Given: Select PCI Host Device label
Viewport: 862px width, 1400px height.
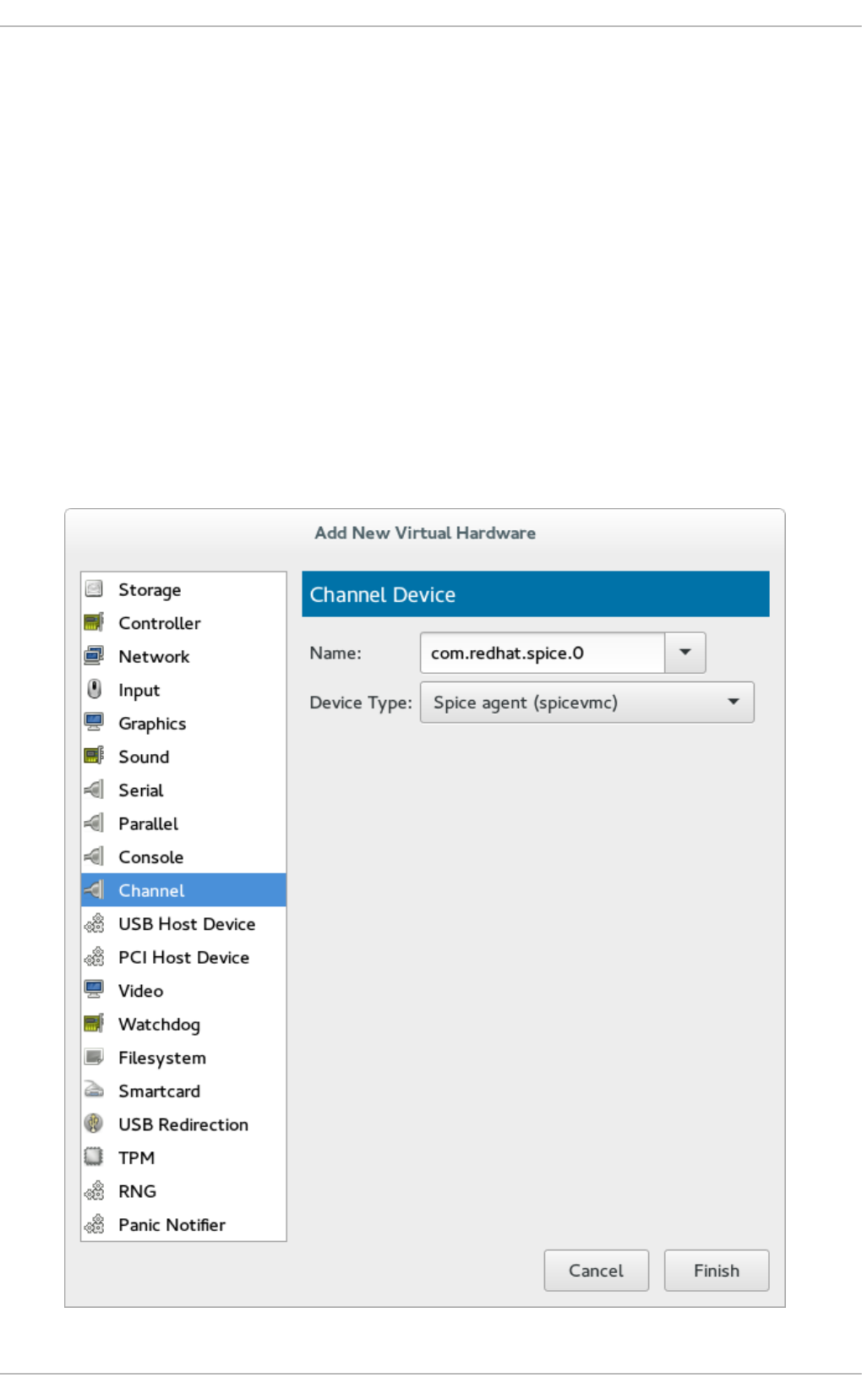Looking at the screenshot, I should point(183,957).
